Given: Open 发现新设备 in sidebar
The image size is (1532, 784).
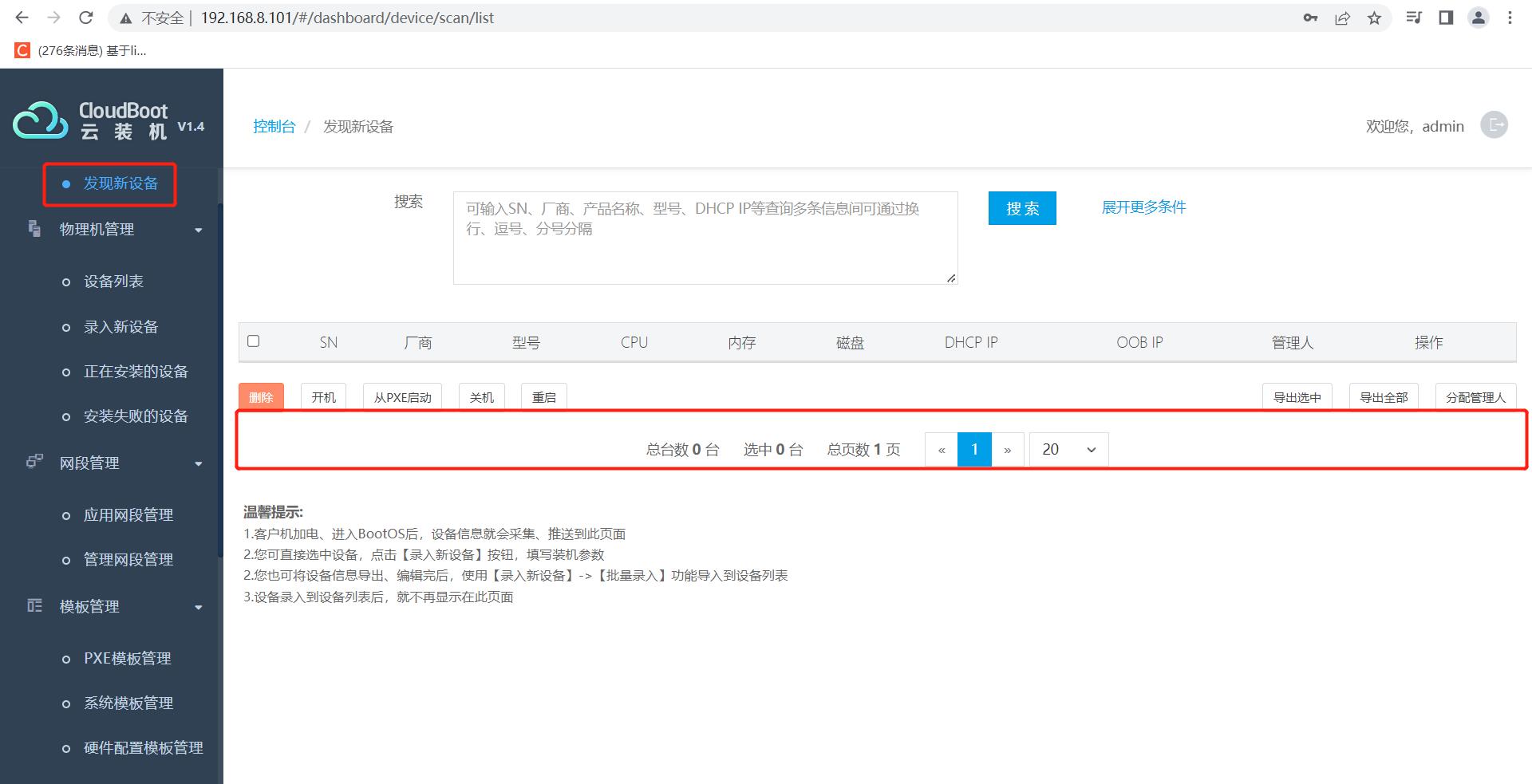Looking at the screenshot, I should (x=121, y=183).
